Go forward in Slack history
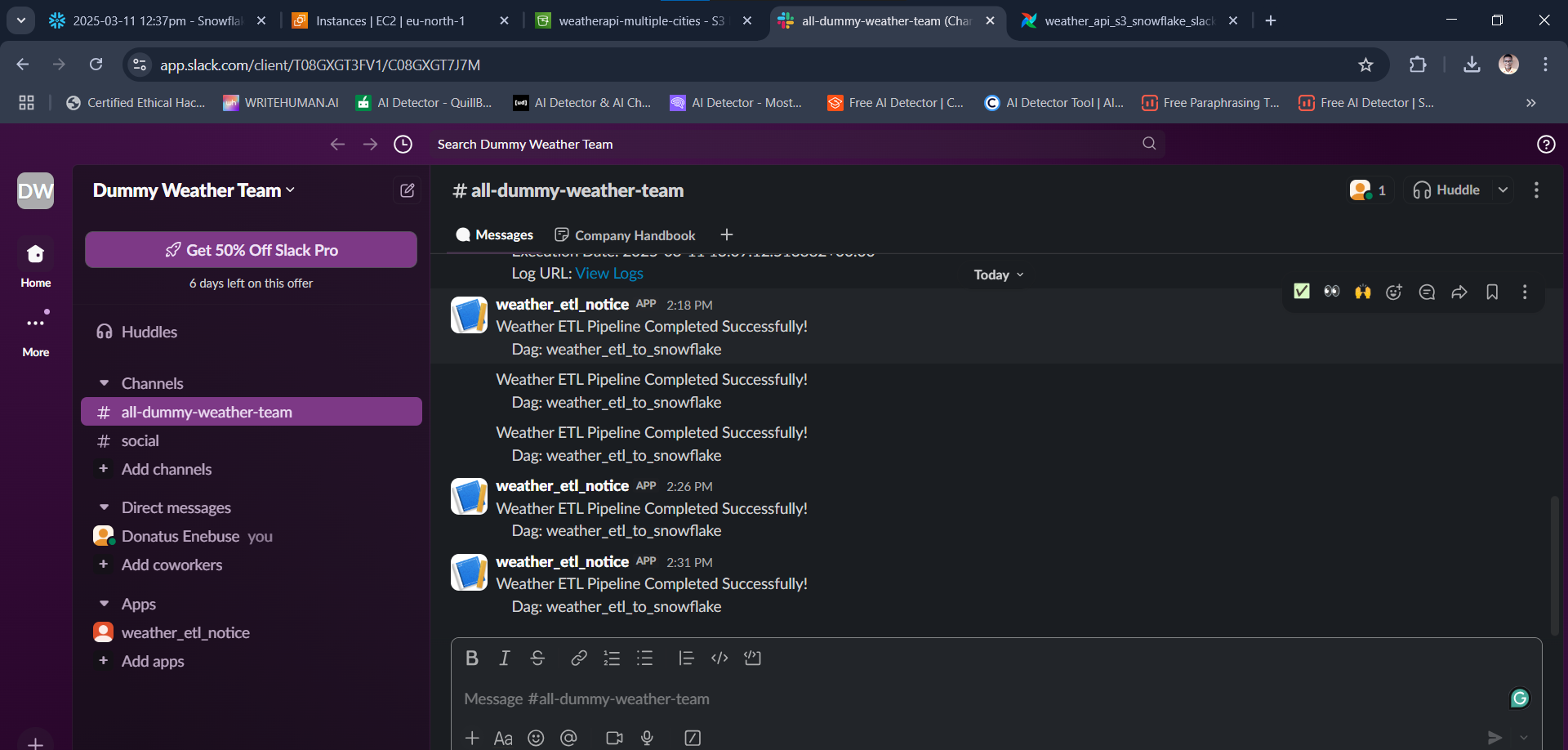Viewport: 1568px width, 750px height. [x=370, y=144]
